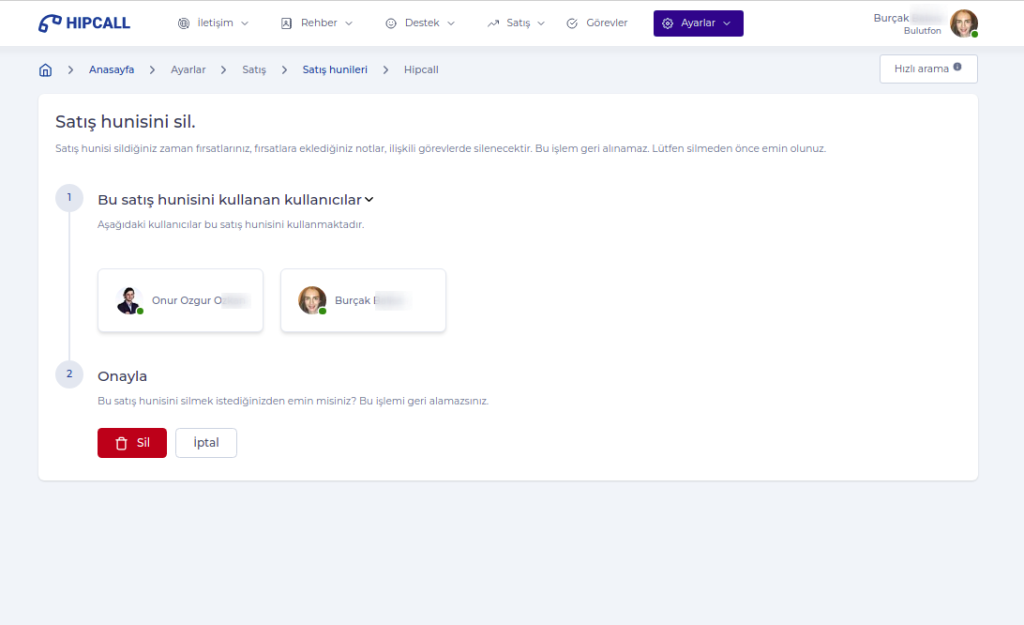Click the checkmark icon next to Görevler
The width and height of the screenshot is (1024, 625).
(x=572, y=23)
